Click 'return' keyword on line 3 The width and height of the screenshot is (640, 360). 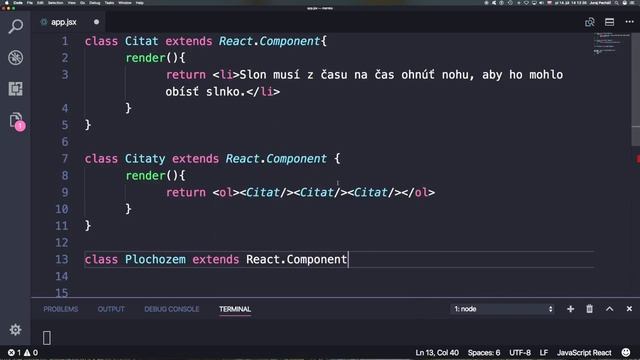pos(186,75)
